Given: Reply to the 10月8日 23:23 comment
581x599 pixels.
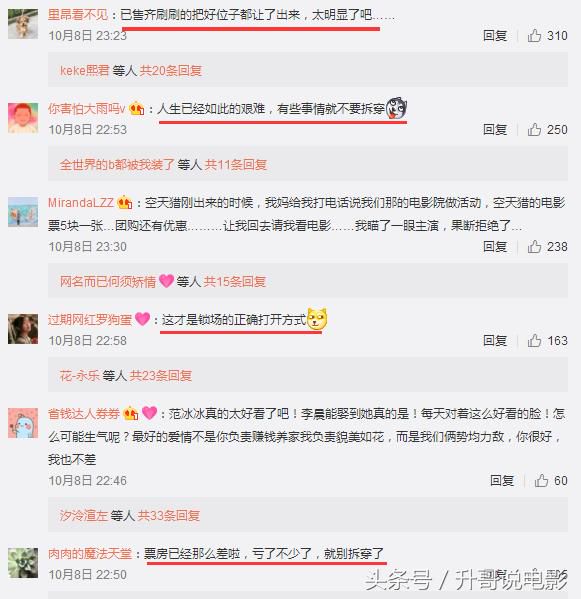Looking at the screenshot, I should tap(495, 36).
